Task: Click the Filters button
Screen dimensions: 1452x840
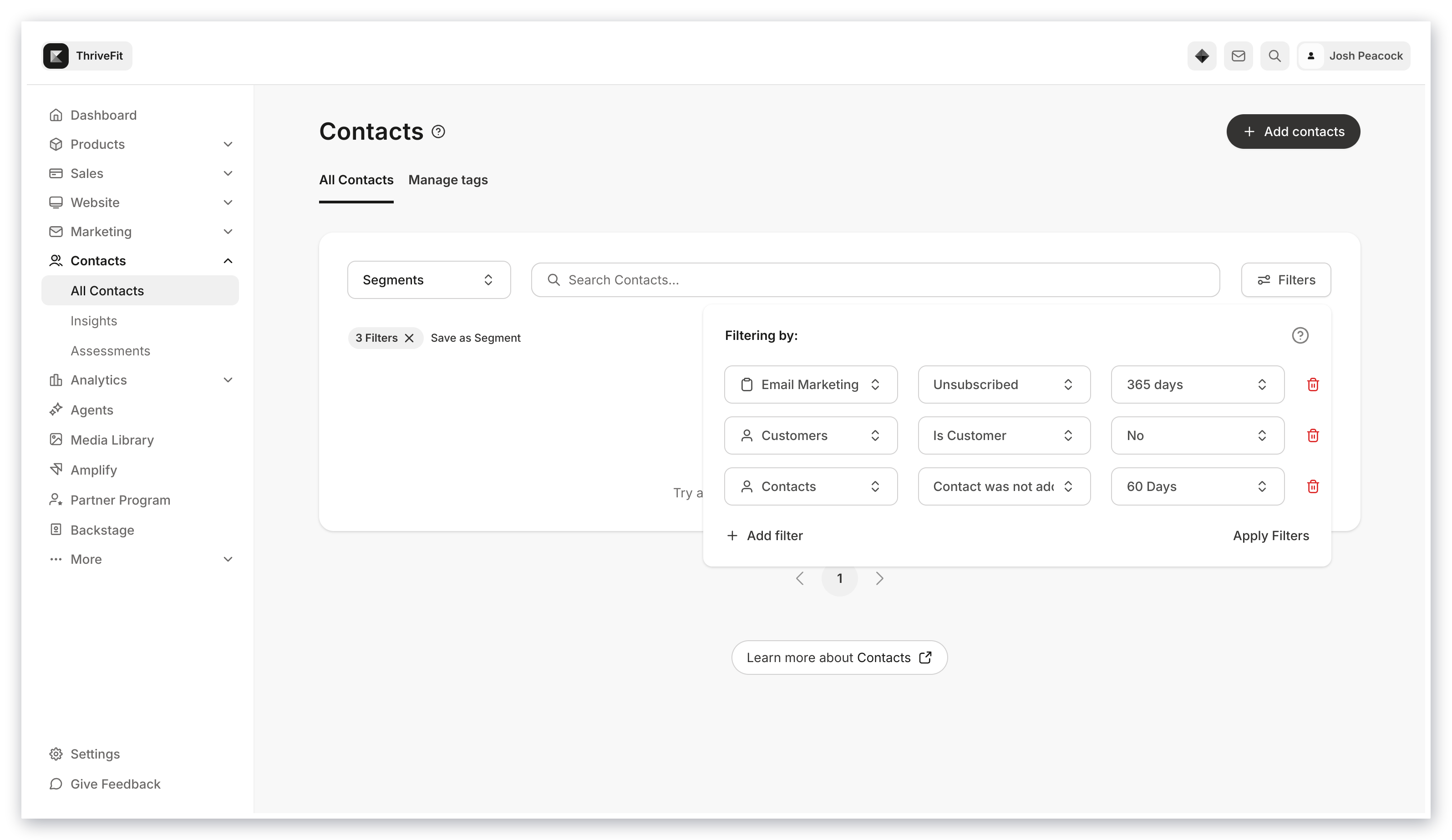Action: coord(1285,280)
